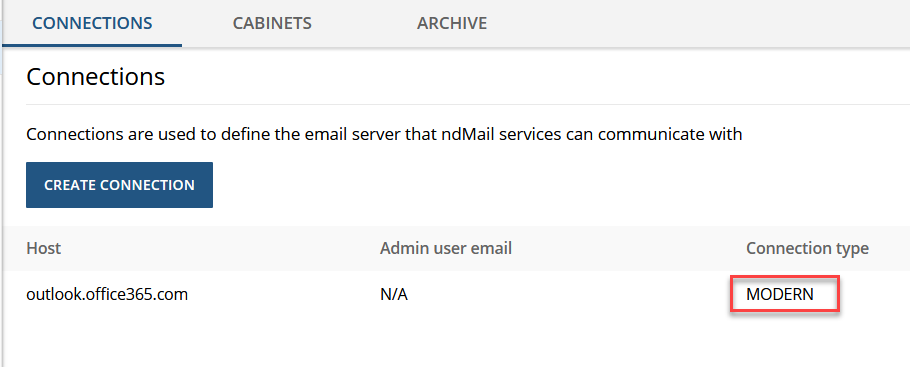Image resolution: width=910 pixels, height=367 pixels.
Task: Click the Connections page heading
Action: pos(96,77)
